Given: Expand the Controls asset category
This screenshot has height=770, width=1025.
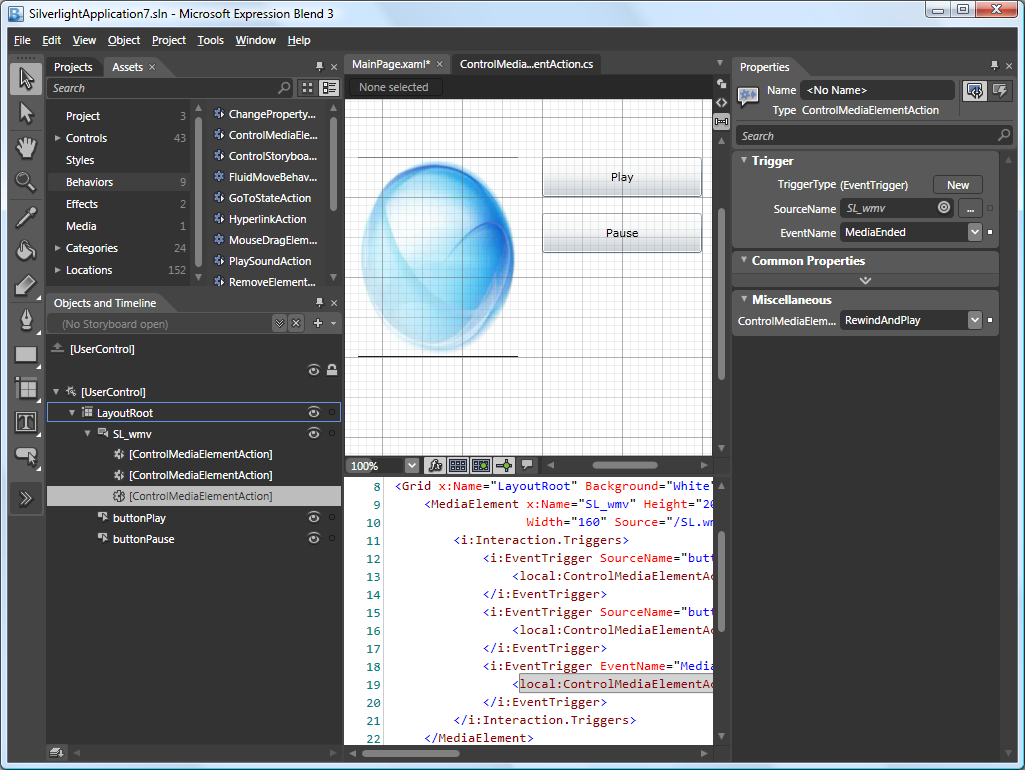Looking at the screenshot, I should point(57,138).
